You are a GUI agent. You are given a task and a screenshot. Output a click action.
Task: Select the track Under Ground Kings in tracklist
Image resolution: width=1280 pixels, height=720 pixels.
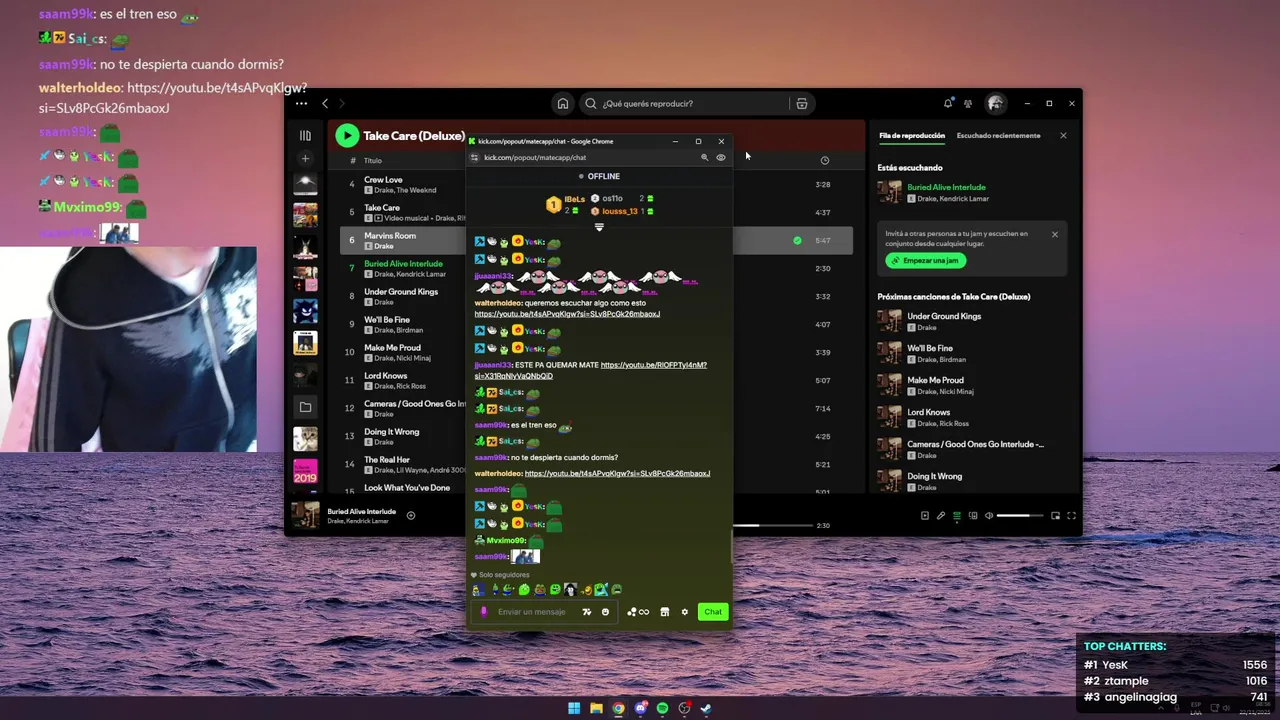pyautogui.click(x=401, y=292)
